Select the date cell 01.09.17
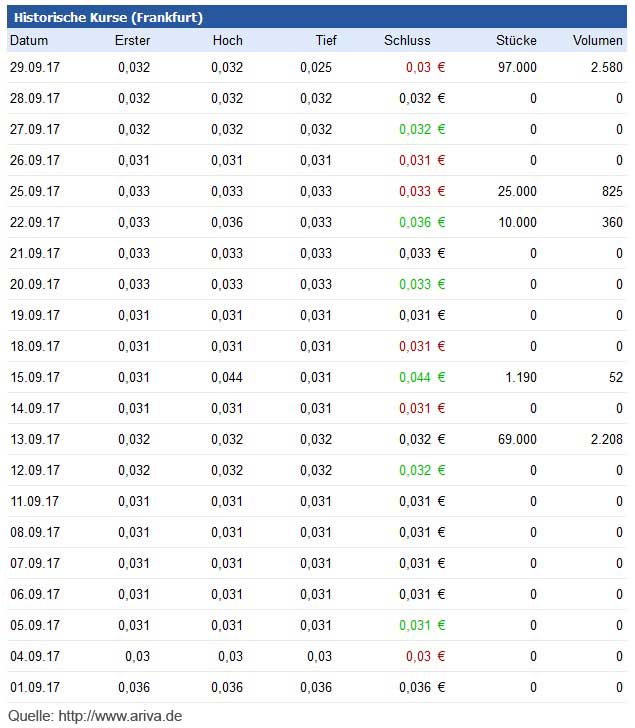This screenshot has height=728, width=635. [x=35, y=687]
